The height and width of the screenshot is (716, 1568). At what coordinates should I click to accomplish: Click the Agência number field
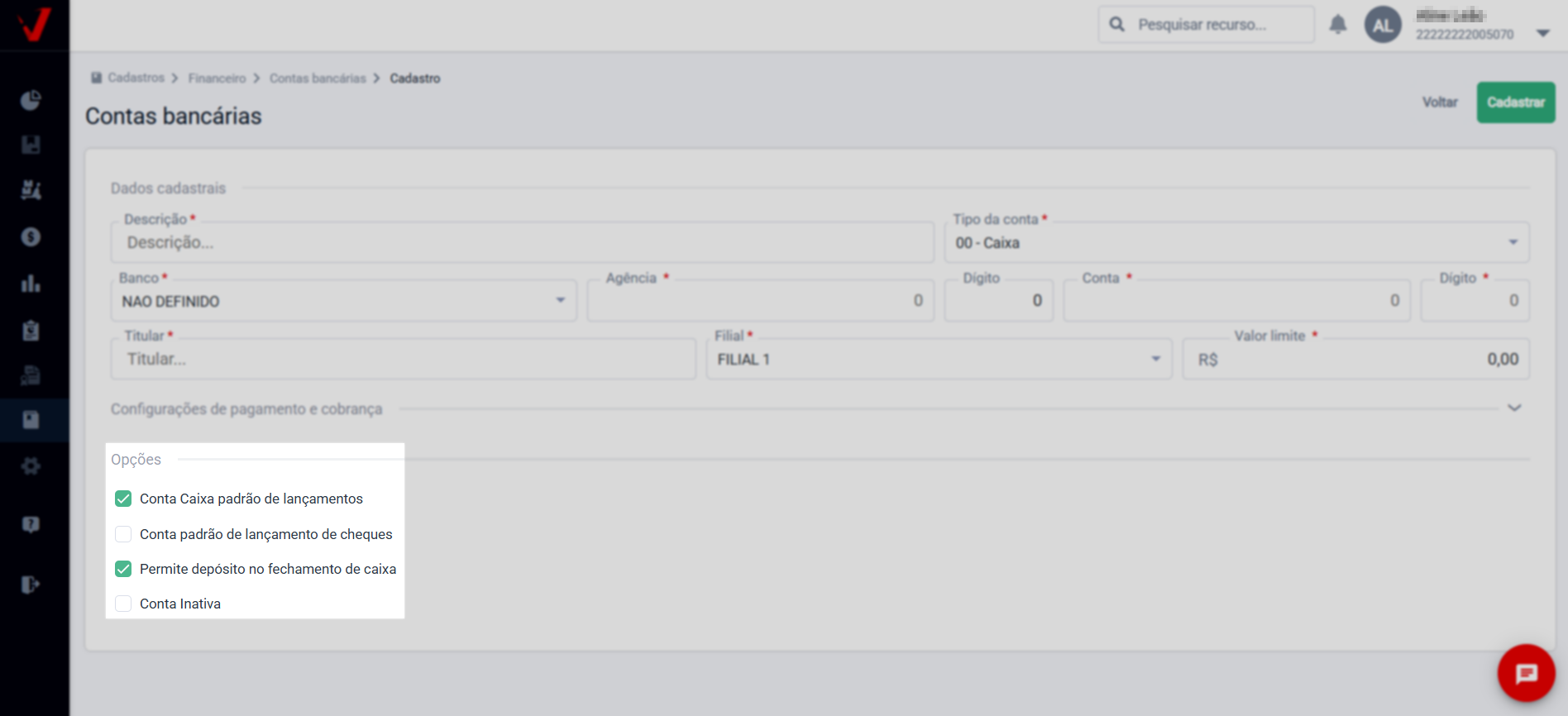coord(760,301)
